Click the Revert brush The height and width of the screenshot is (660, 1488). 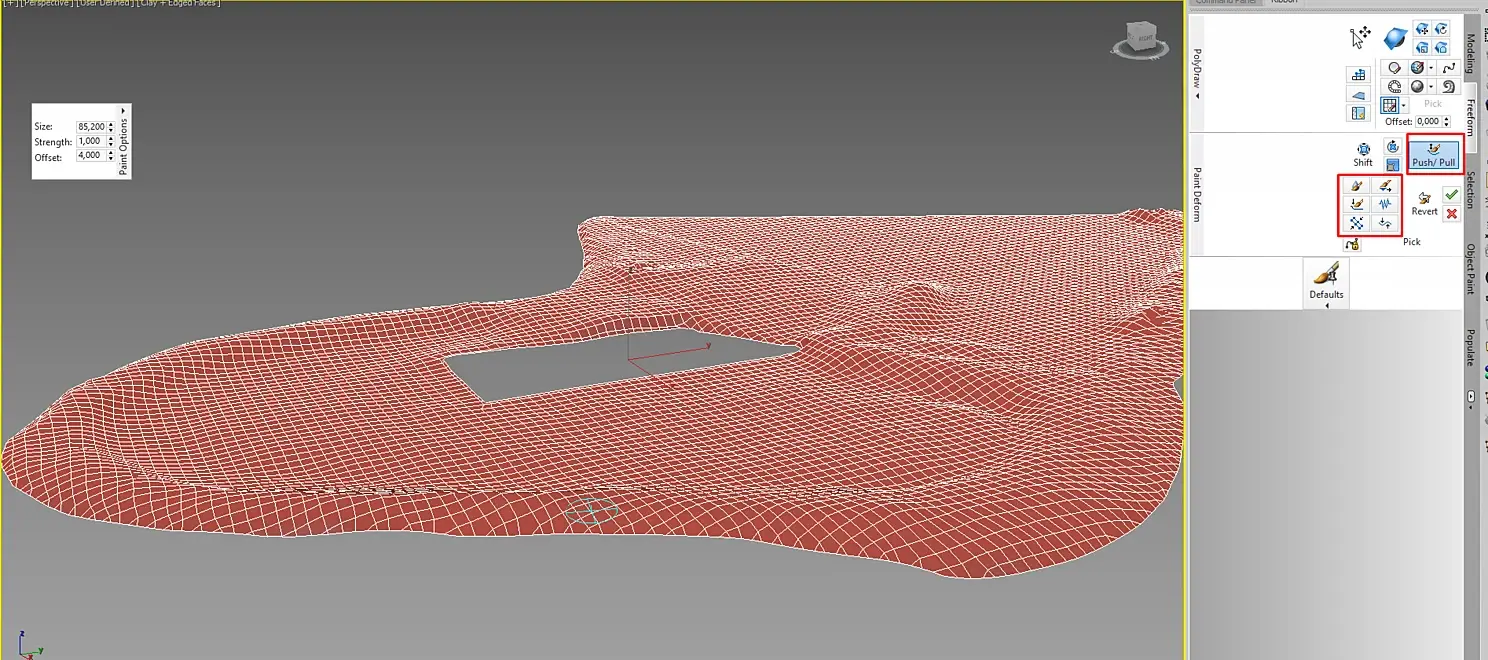pyautogui.click(x=1425, y=203)
